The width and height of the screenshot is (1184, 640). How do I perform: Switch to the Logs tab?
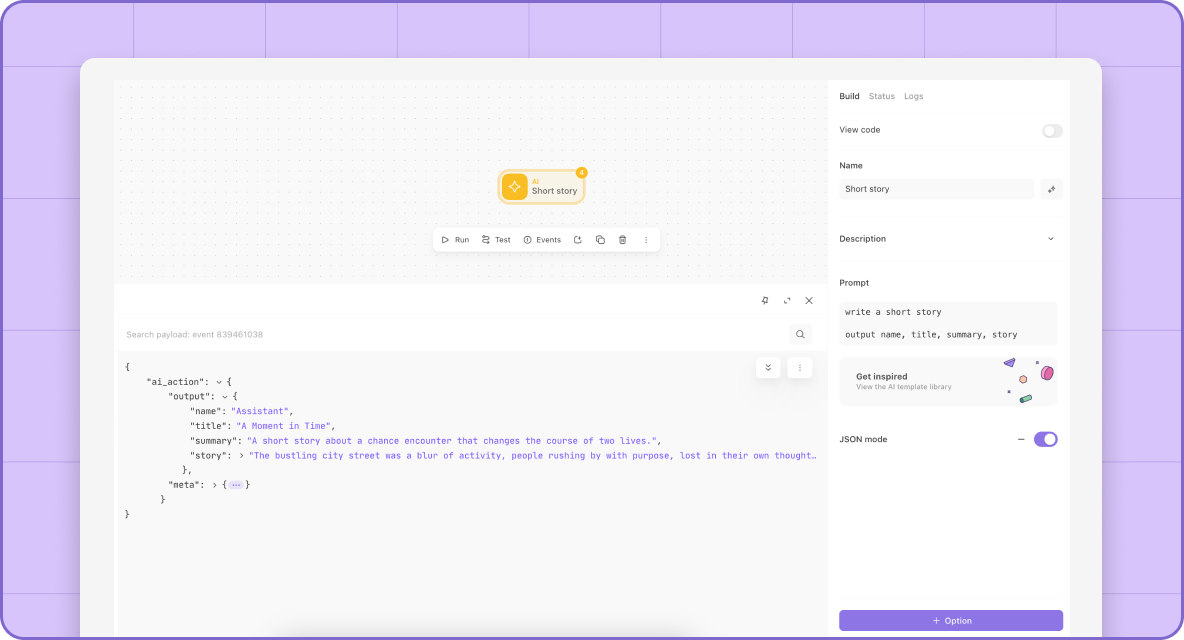914,97
